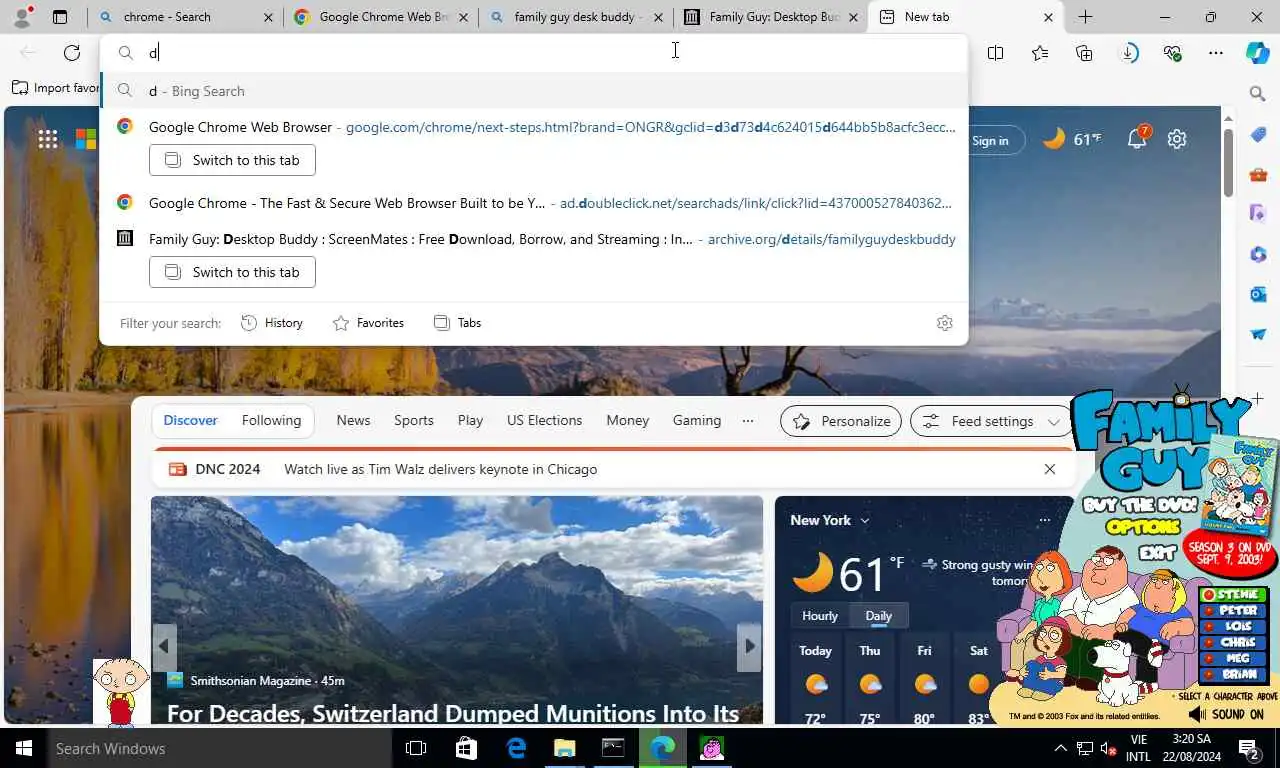This screenshot has height=768, width=1280.
Task: Select 'd - Bing Search' suggestion
Action: tap(534, 91)
